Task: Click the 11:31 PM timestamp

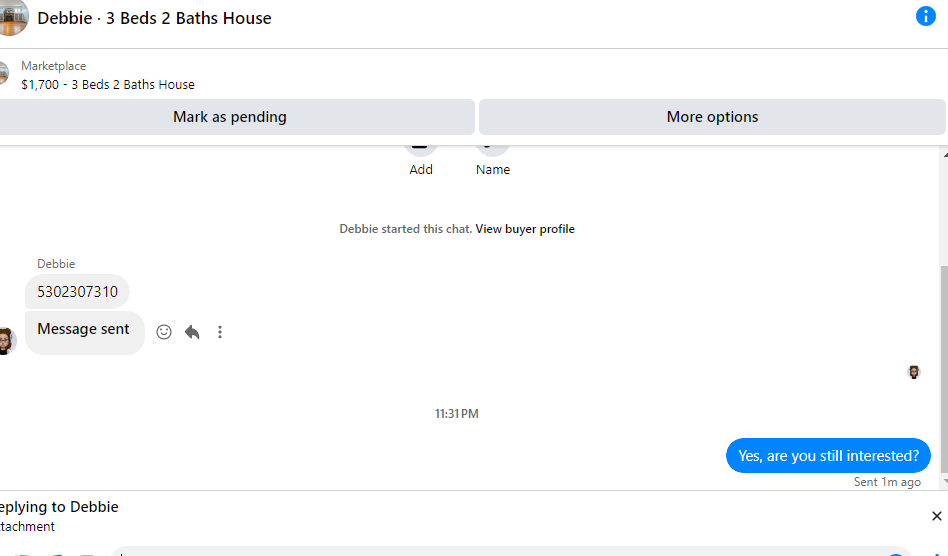Action: point(456,413)
